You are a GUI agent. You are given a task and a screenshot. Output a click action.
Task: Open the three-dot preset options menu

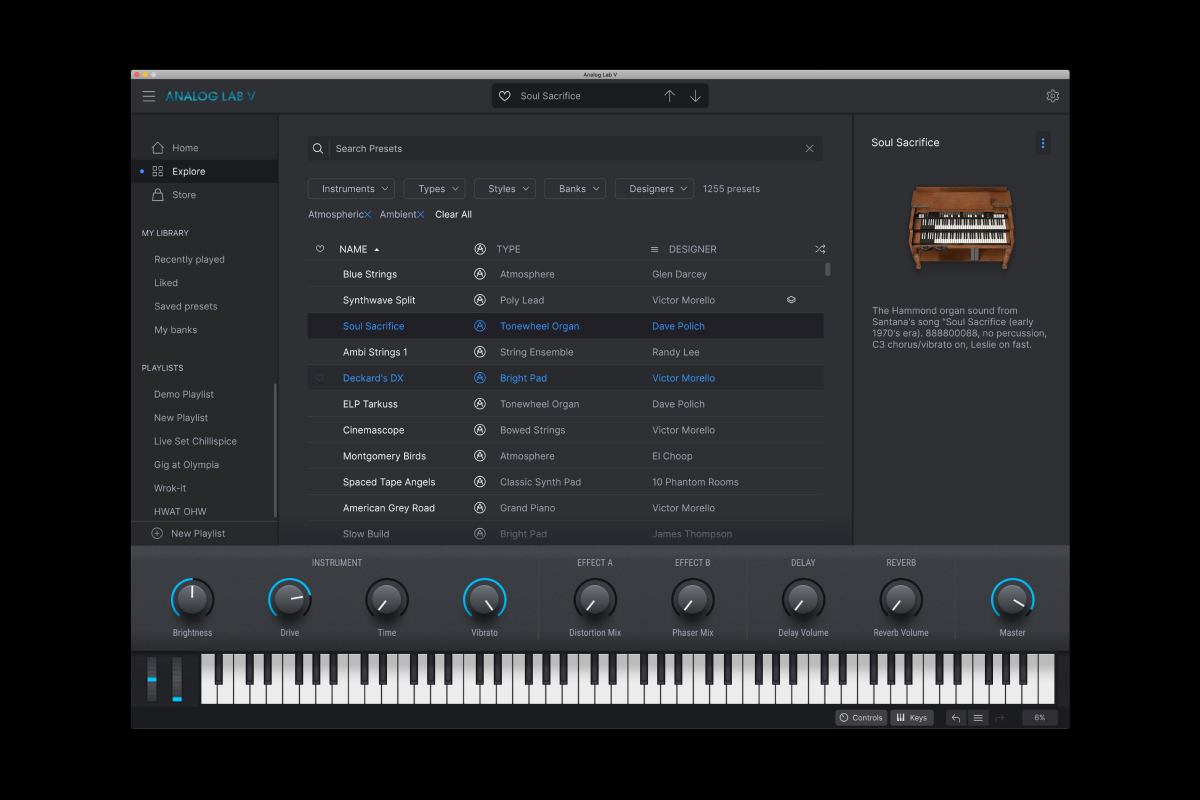[1043, 143]
